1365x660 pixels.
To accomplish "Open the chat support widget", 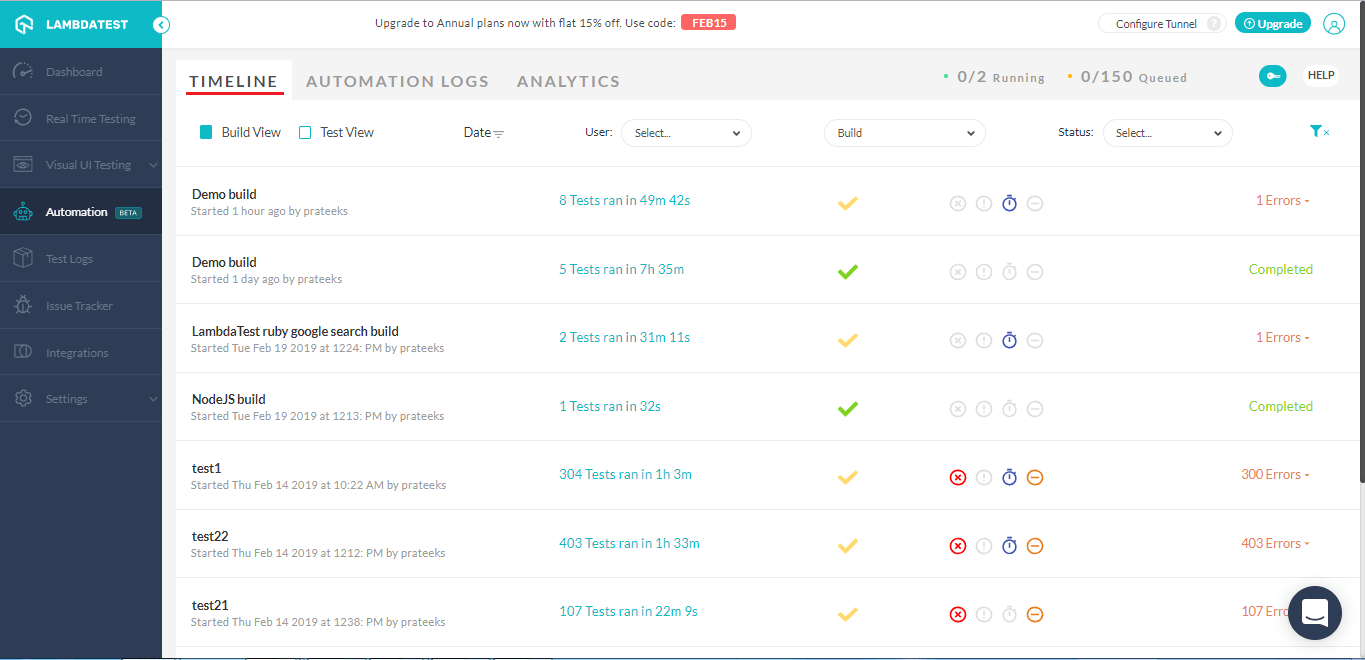I will [1314, 612].
